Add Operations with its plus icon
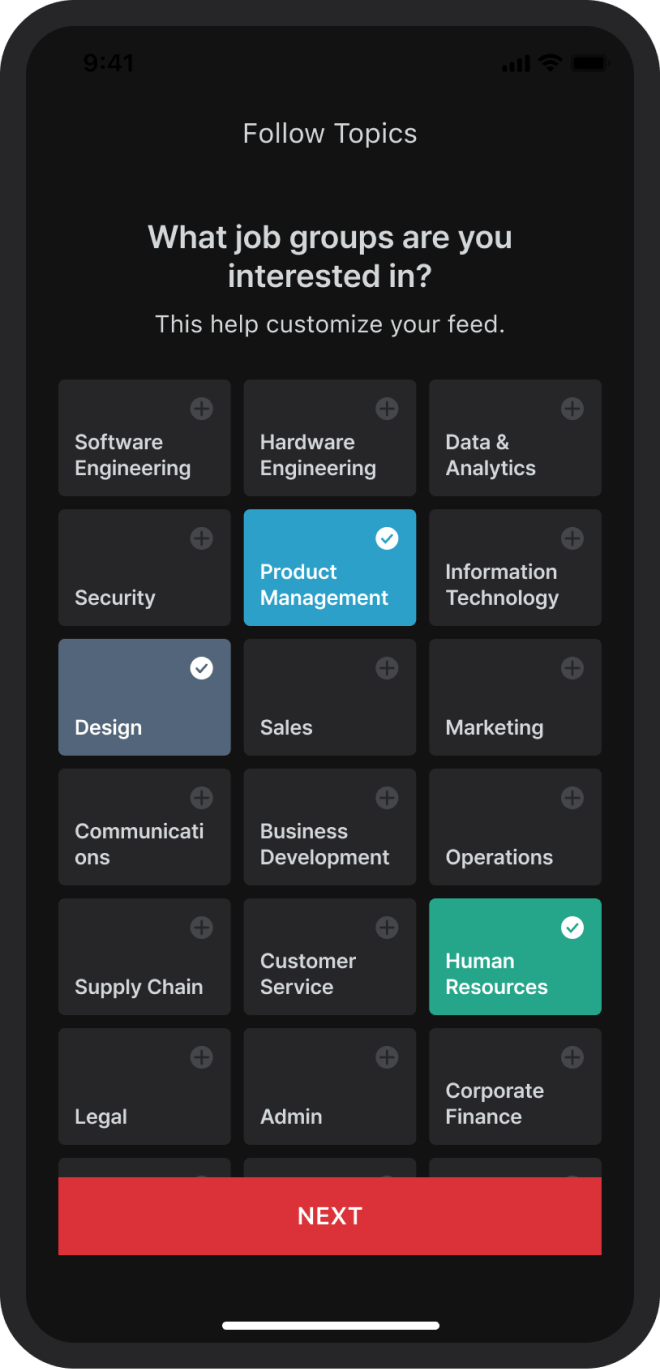660x1369 pixels. point(572,798)
